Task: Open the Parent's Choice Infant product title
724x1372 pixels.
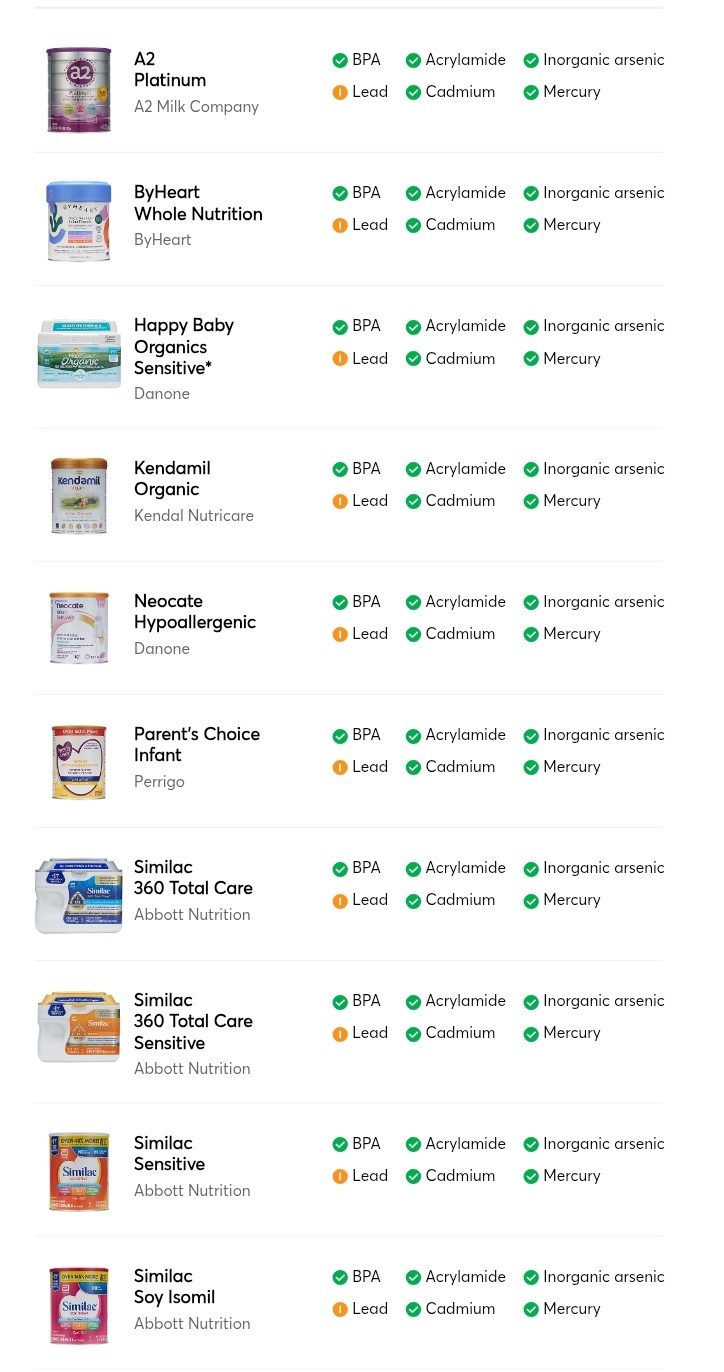Action: point(197,745)
